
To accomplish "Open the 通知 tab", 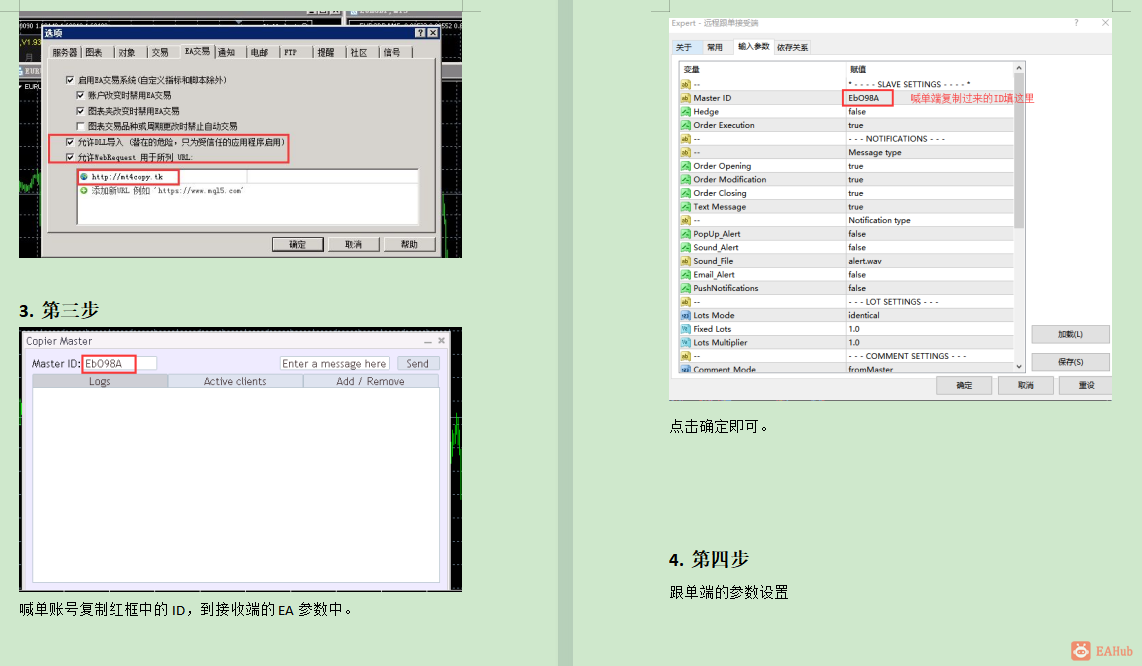I will tap(227, 52).
